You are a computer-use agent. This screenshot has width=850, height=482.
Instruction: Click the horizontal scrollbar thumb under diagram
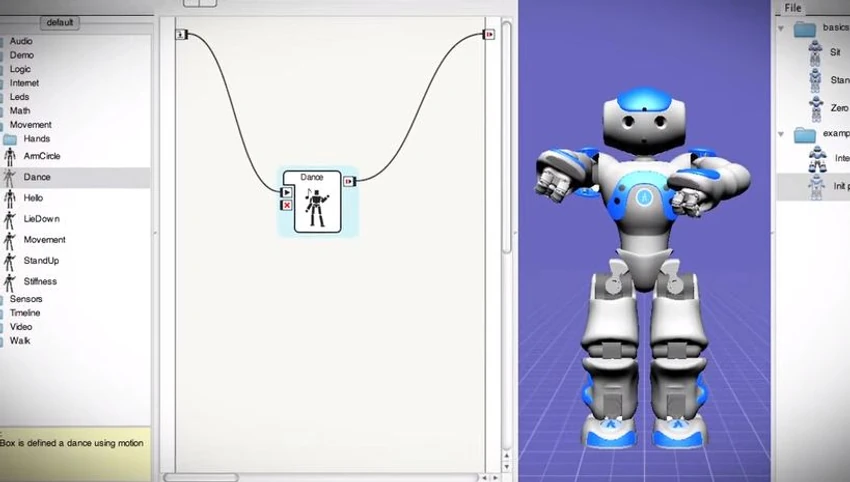tap(201, 478)
